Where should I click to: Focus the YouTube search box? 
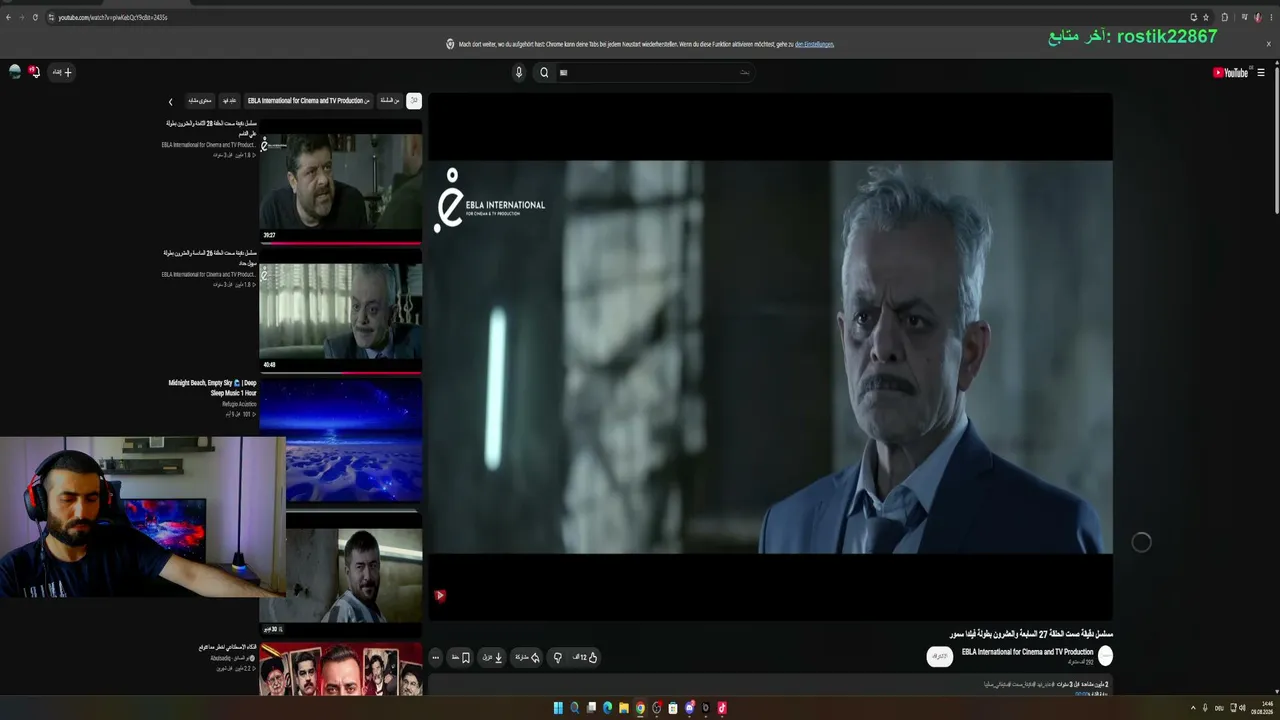655,72
